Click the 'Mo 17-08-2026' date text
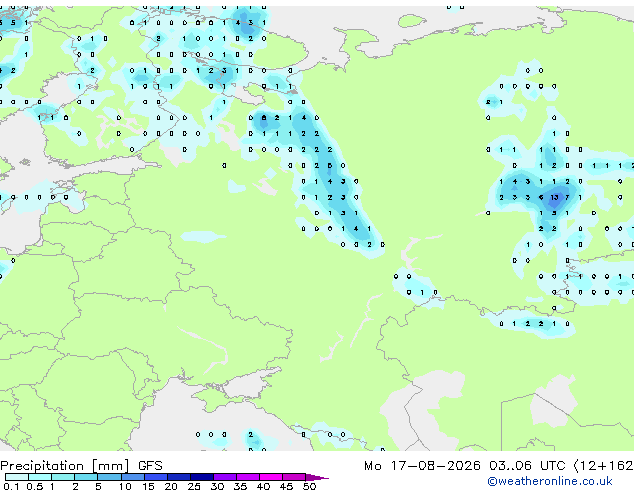The width and height of the screenshot is (634, 490). [422, 466]
